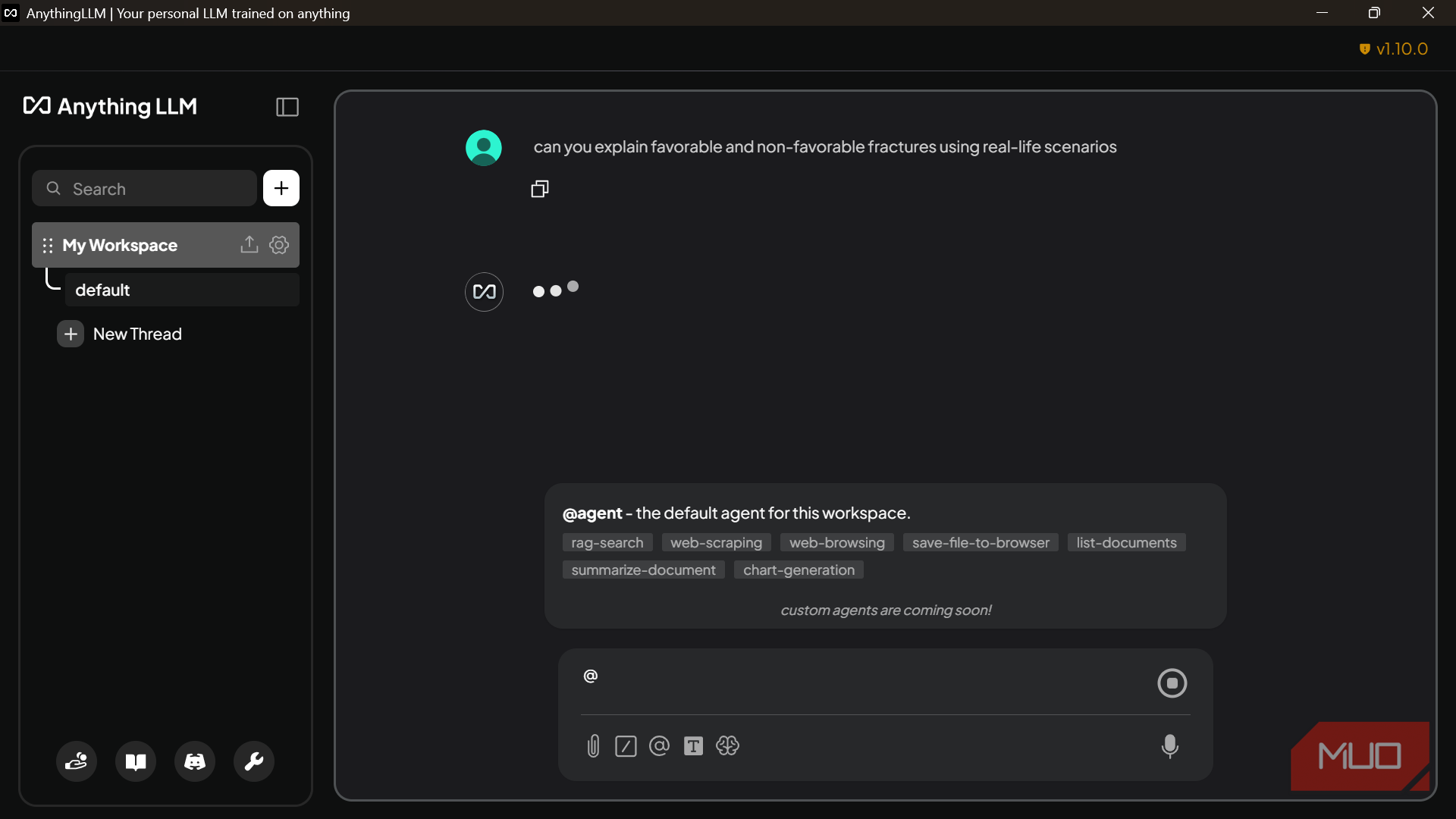Toggle the sidebar collapse icon
This screenshot has height=819, width=1456.
click(287, 107)
